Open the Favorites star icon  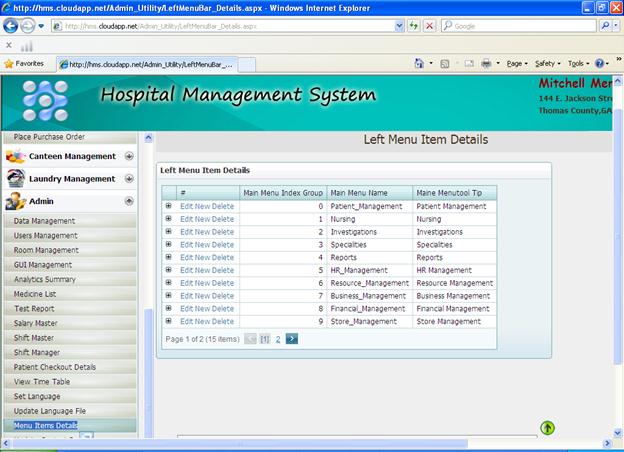(9, 63)
